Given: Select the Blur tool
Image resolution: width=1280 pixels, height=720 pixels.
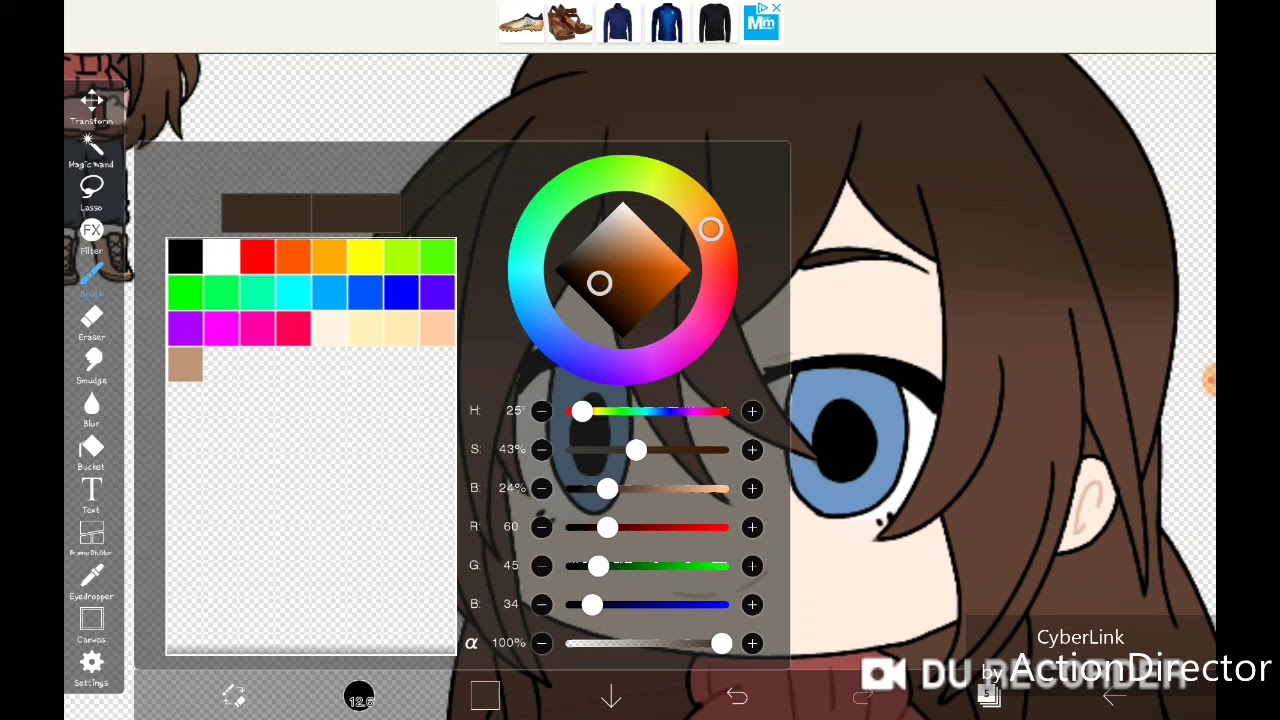Looking at the screenshot, I should pyautogui.click(x=91, y=410).
